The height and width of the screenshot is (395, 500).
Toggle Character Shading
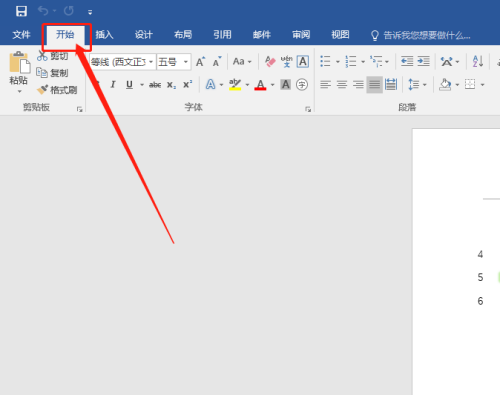click(286, 85)
